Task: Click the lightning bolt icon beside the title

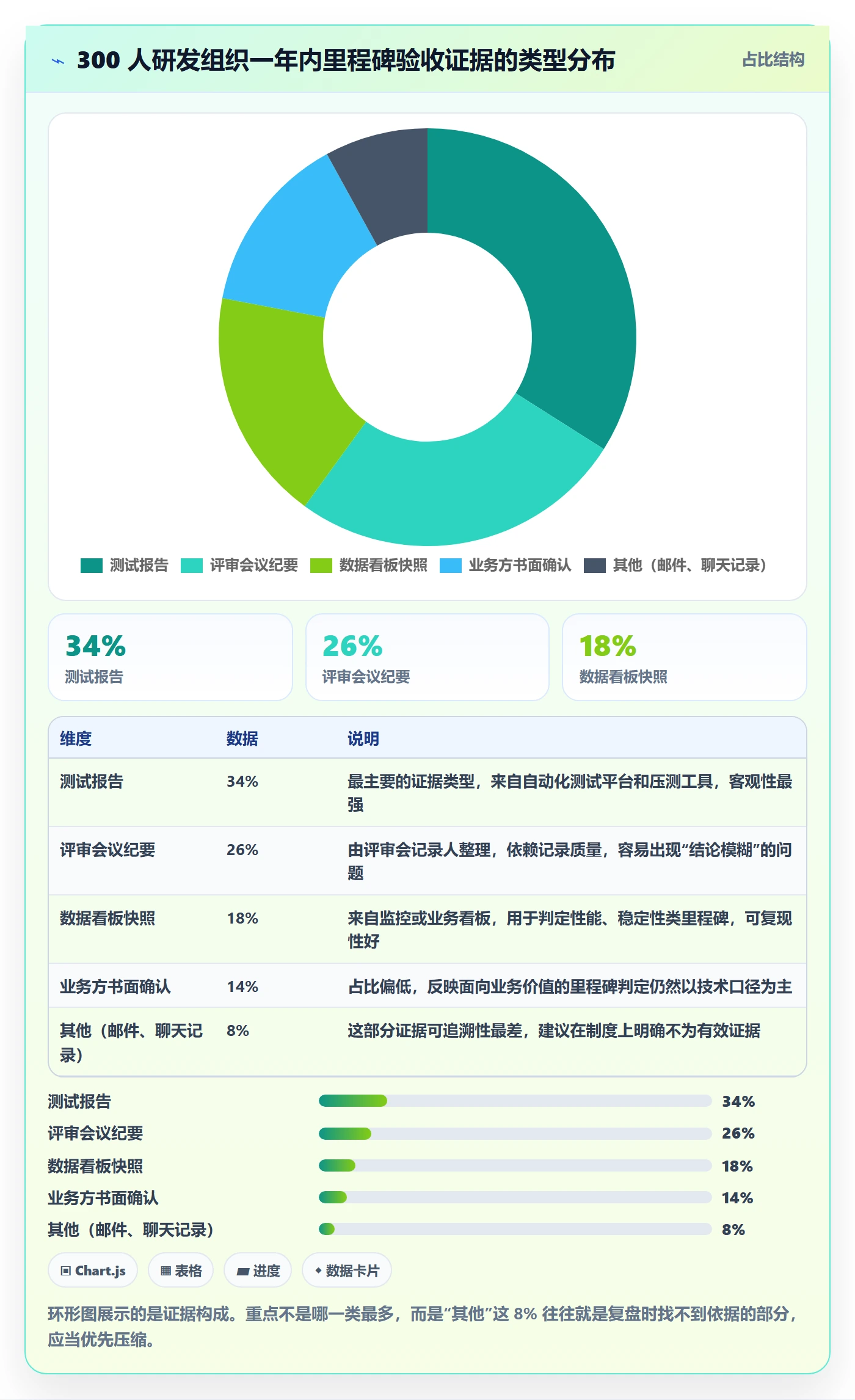Action: point(58,61)
